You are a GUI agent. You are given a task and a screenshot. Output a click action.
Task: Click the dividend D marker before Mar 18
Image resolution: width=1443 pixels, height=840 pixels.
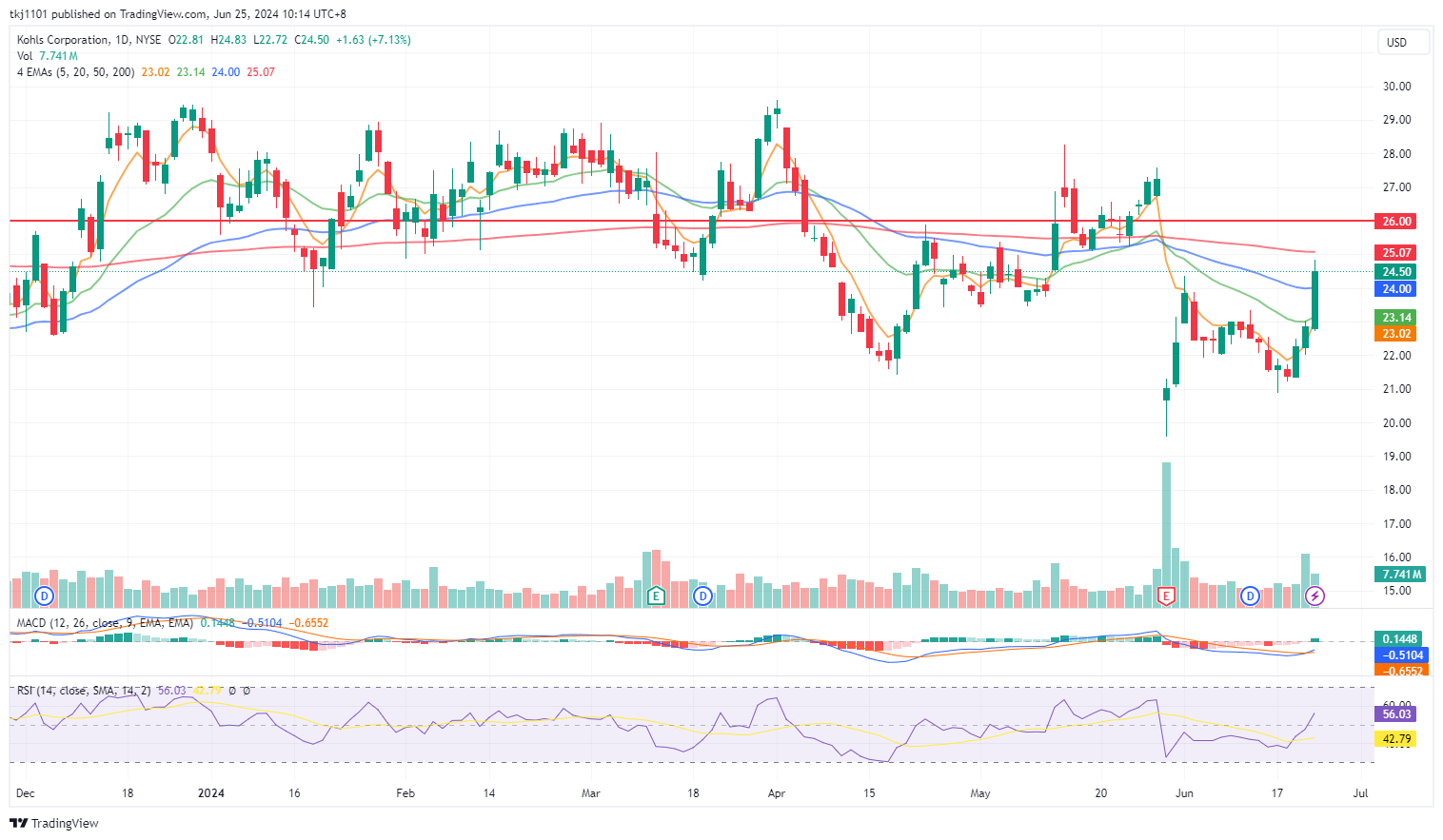click(x=702, y=596)
